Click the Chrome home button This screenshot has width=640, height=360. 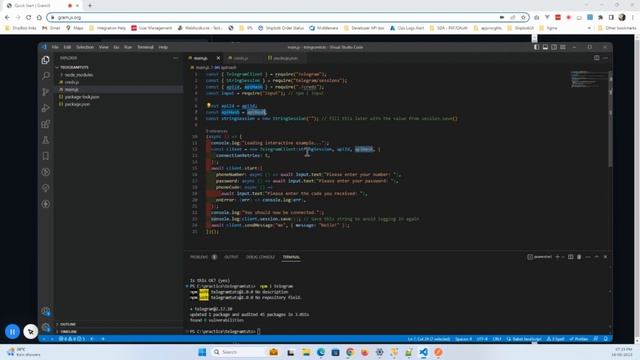pos(39,17)
